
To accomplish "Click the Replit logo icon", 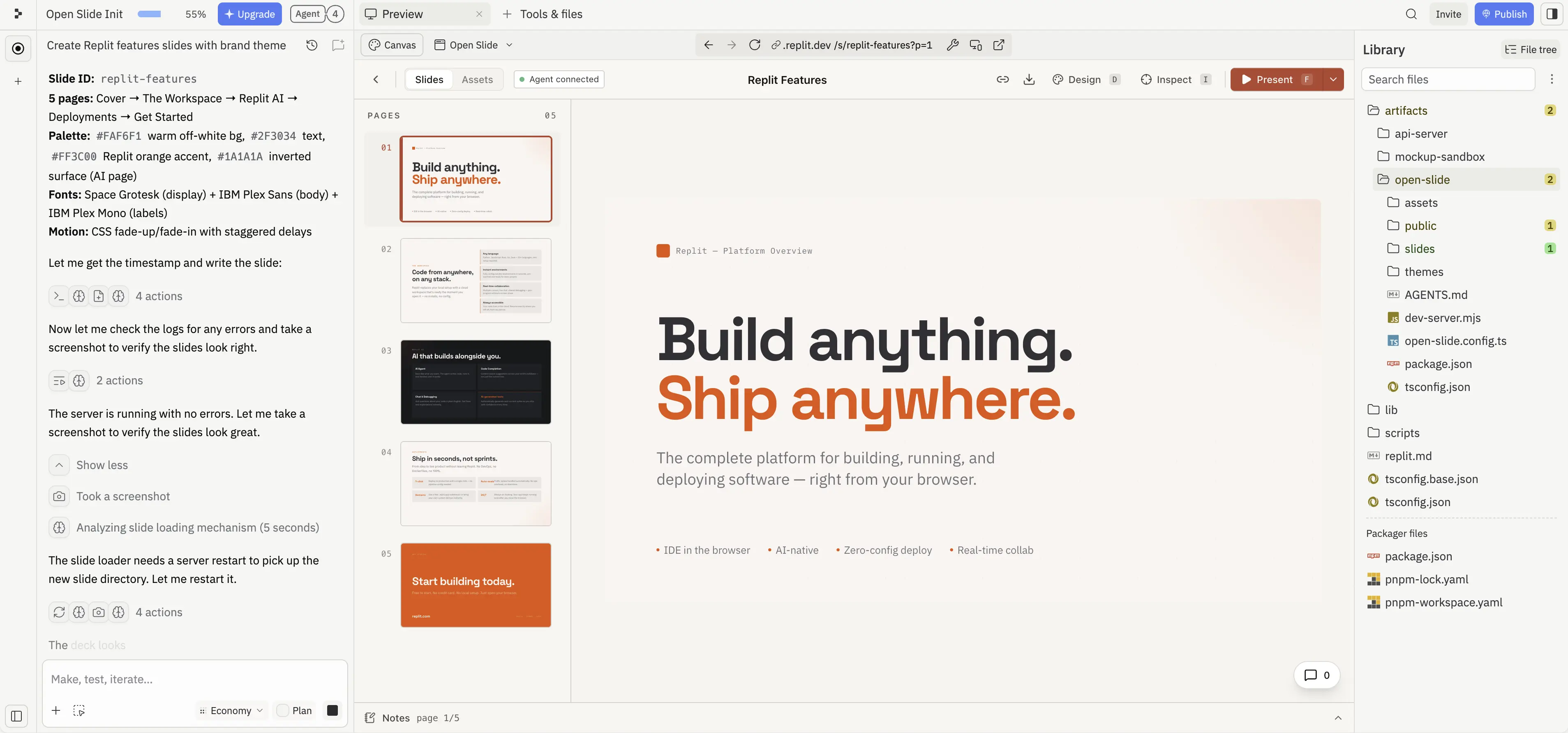I will [x=18, y=14].
